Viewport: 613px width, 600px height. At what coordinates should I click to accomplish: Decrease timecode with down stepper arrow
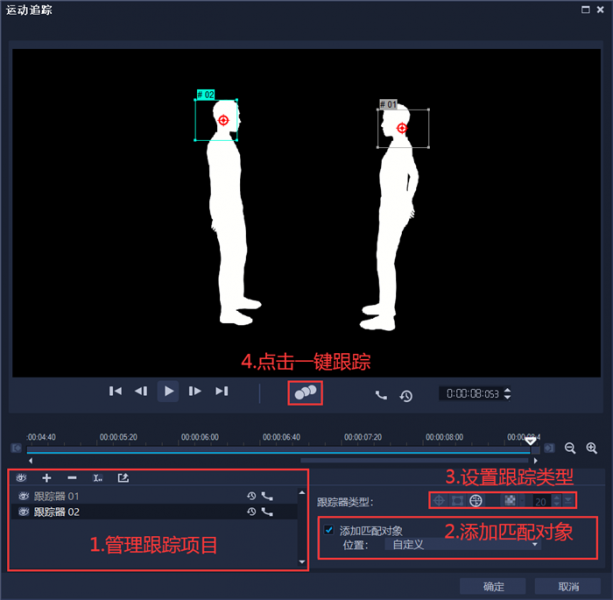507,397
